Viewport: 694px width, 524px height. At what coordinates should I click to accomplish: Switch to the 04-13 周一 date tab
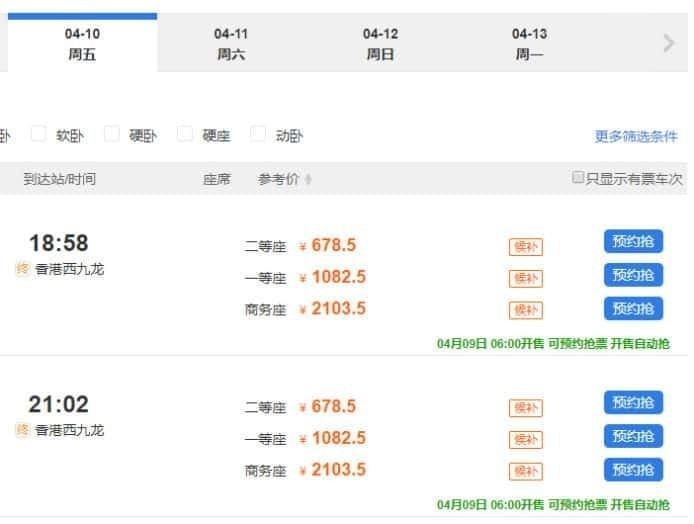pyautogui.click(x=529, y=44)
